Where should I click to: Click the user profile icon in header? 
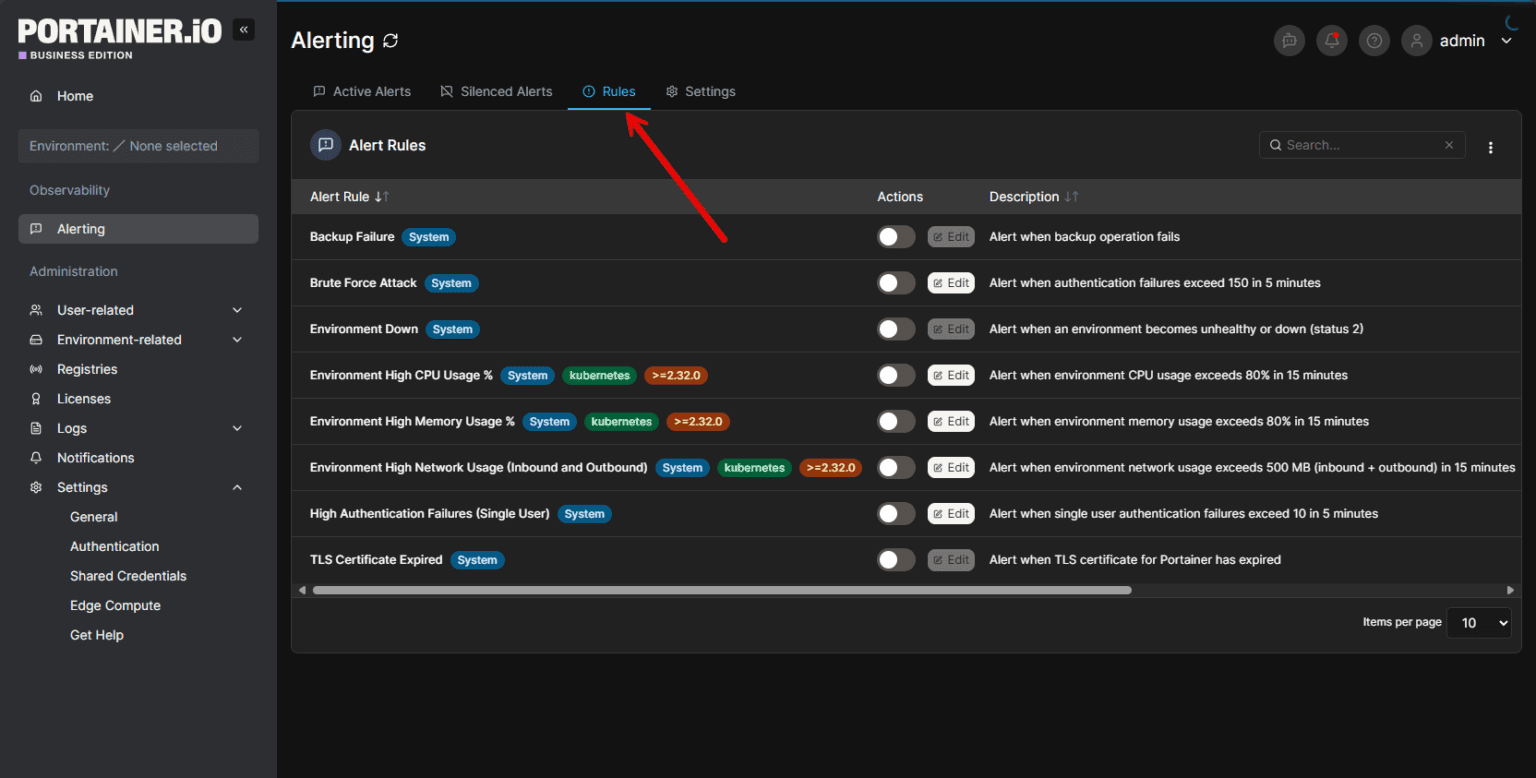(x=1416, y=40)
